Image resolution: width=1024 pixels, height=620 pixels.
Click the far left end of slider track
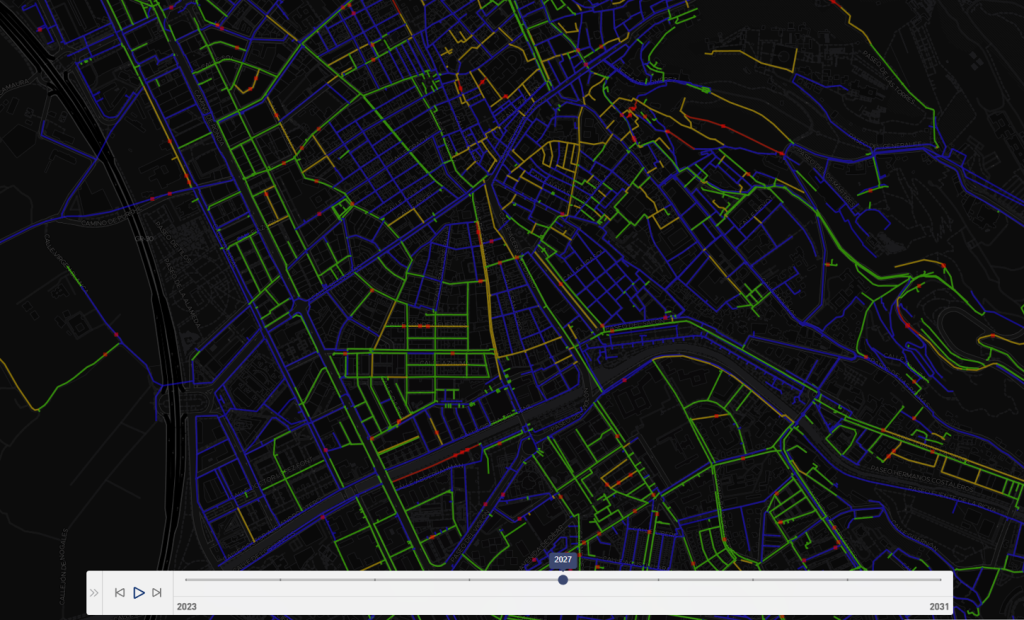pos(187,580)
